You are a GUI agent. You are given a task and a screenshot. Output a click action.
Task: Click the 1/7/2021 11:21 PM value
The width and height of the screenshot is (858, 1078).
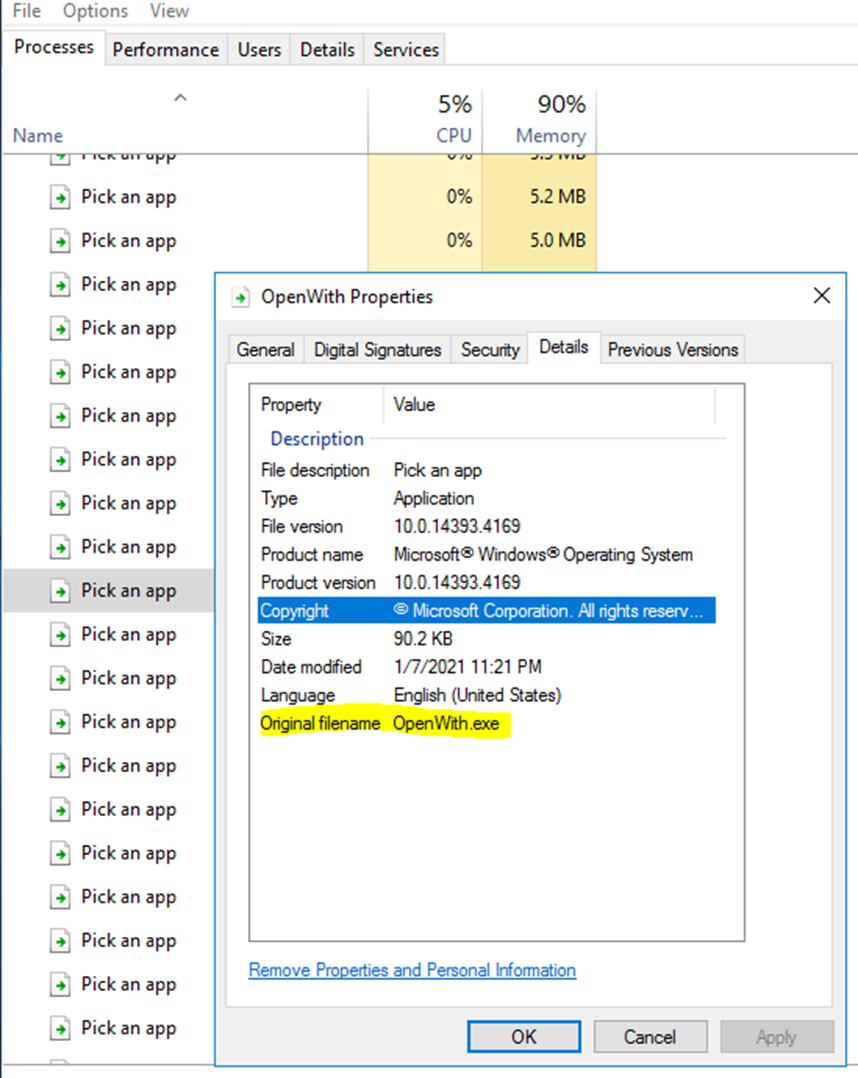click(x=468, y=667)
